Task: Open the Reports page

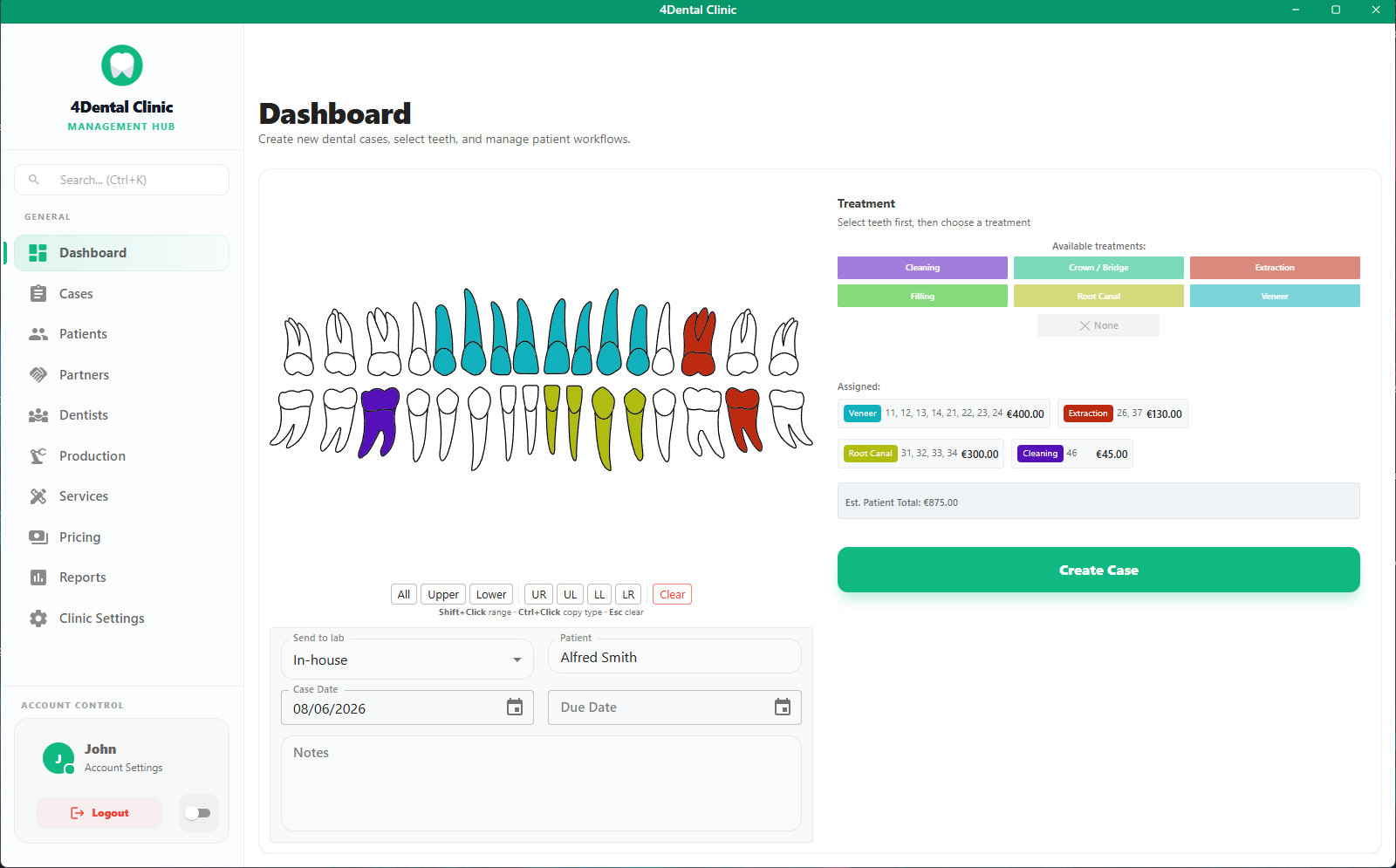Action: point(122,578)
